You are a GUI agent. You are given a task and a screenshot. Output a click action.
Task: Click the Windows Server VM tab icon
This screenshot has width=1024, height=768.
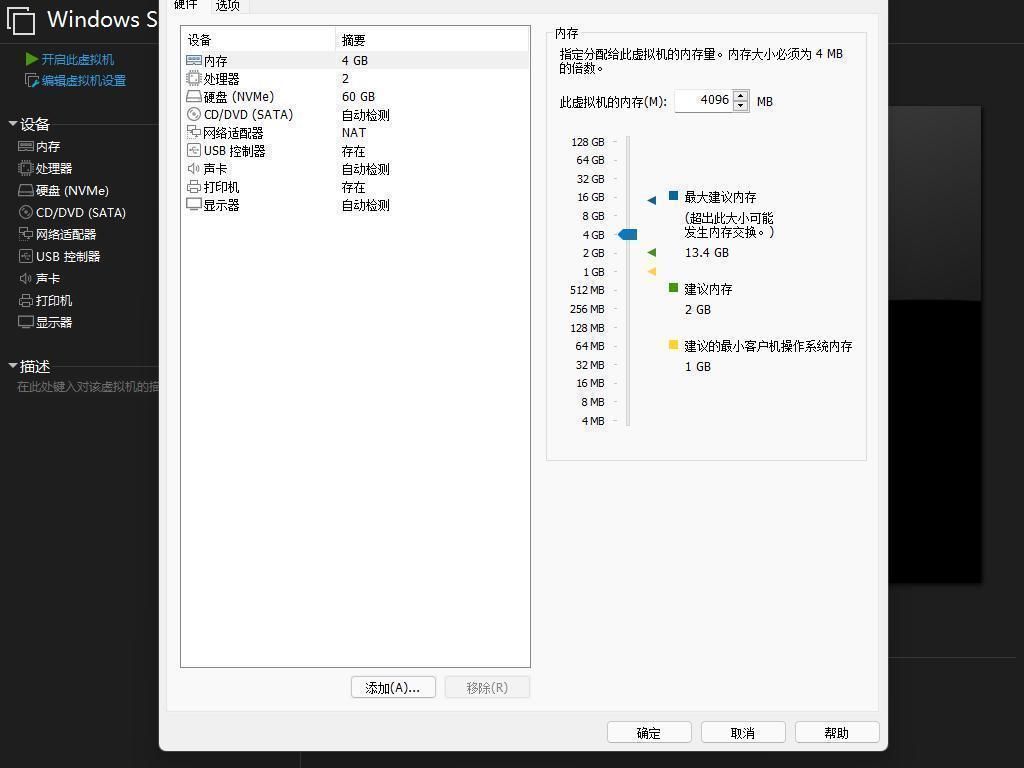[21, 20]
